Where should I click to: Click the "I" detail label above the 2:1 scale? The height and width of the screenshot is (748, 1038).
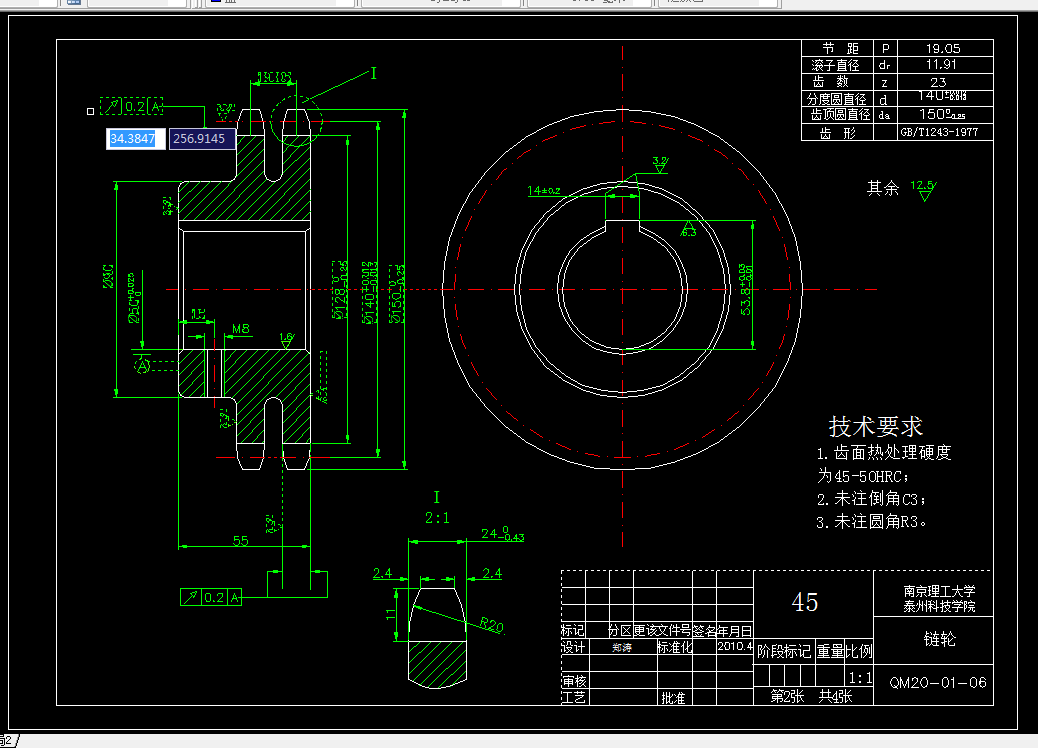pyautogui.click(x=436, y=497)
